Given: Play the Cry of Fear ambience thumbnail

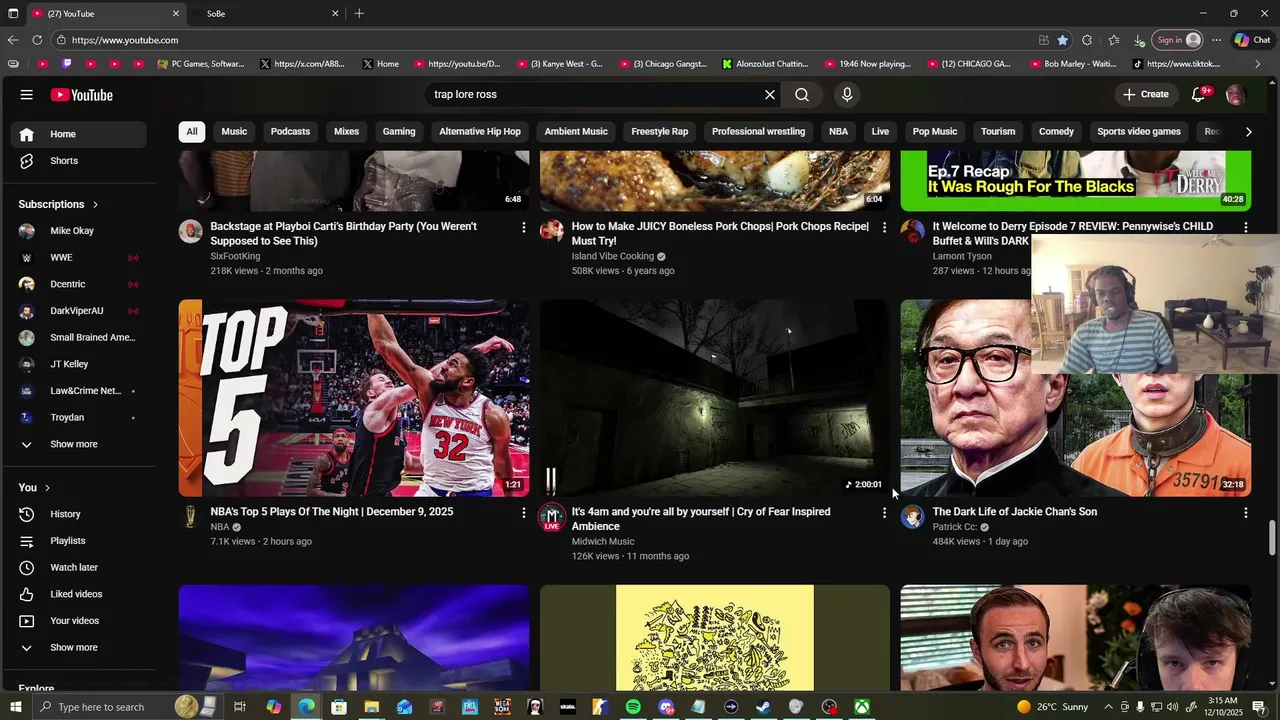Looking at the screenshot, I should click(x=715, y=398).
